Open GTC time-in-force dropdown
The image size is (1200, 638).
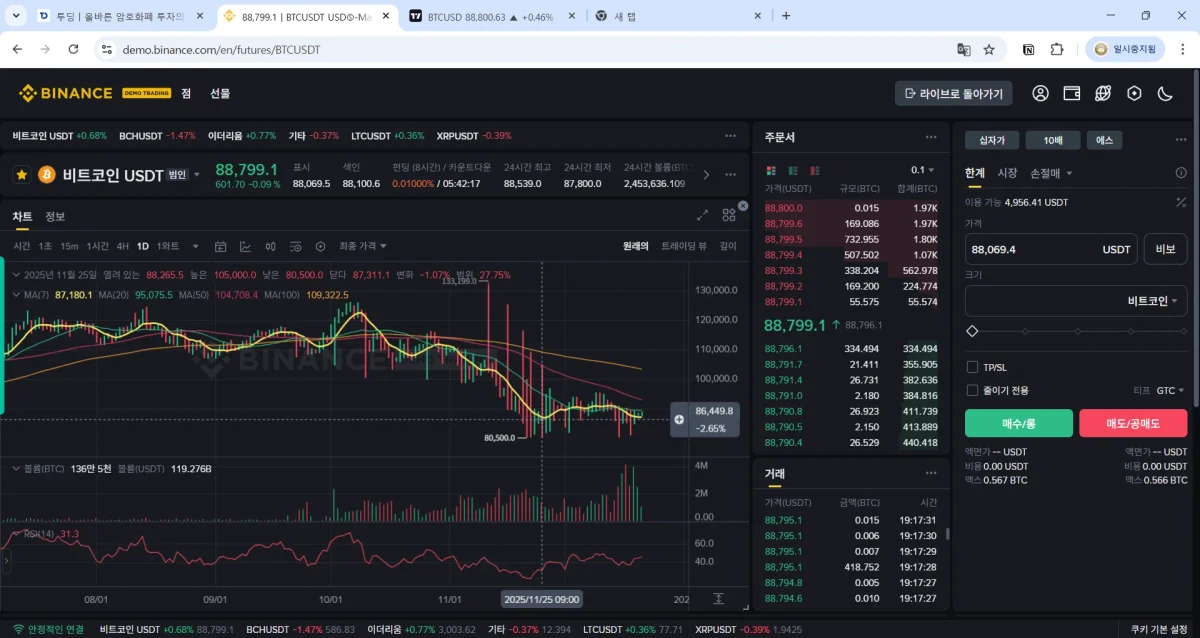(1170, 390)
